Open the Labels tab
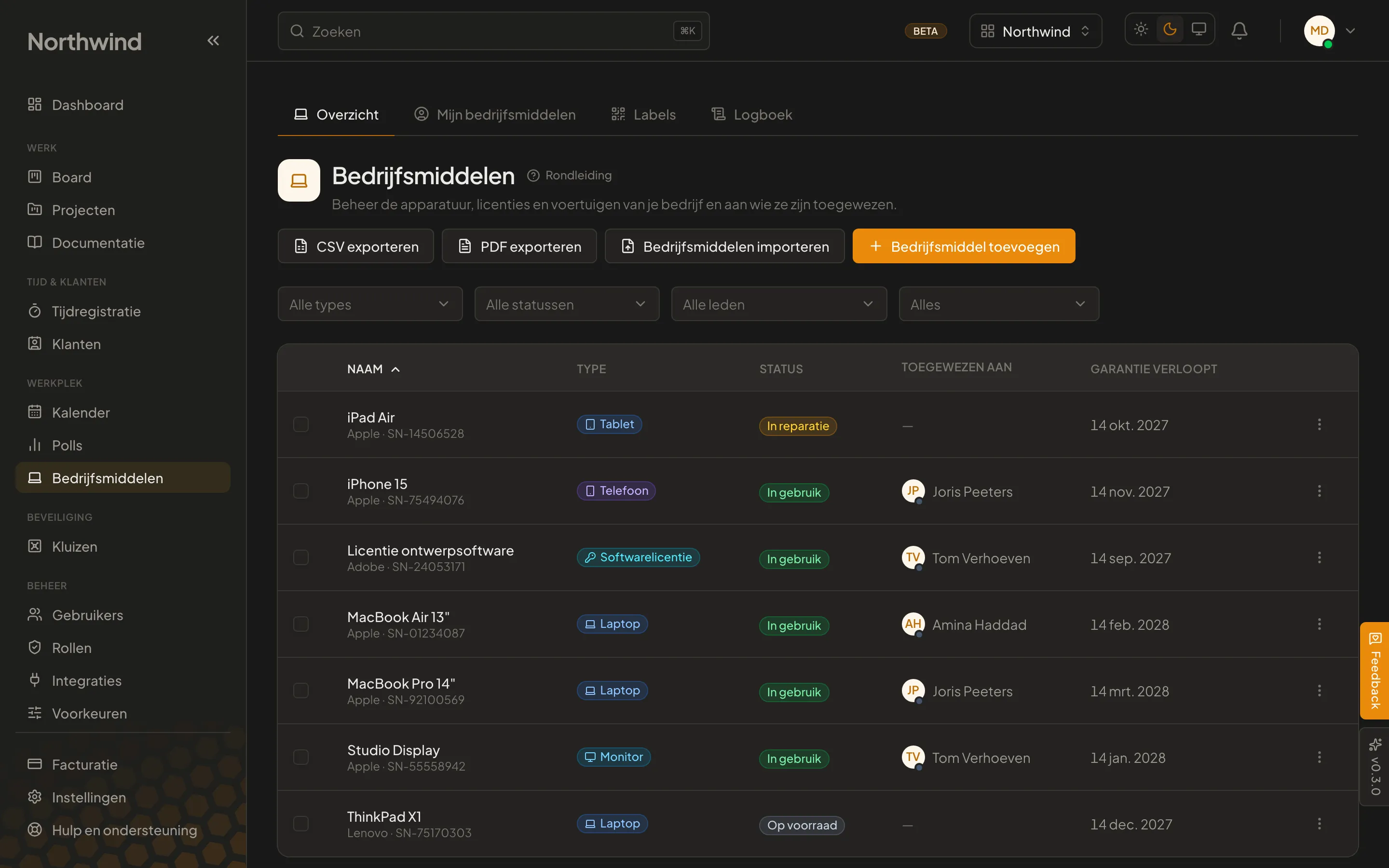The width and height of the screenshot is (1389, 868). 643,115
